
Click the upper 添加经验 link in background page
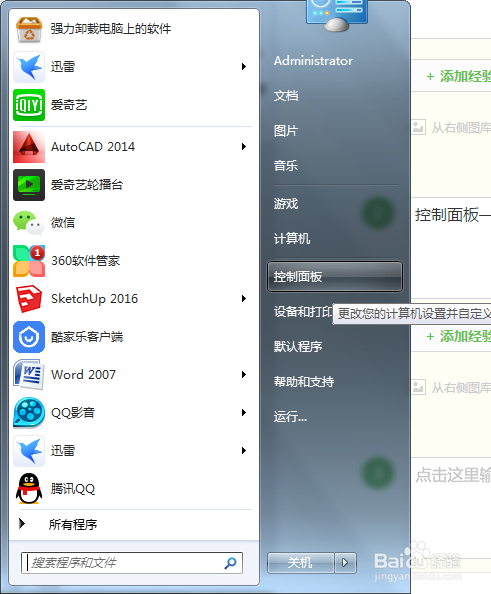pos(458,76)
